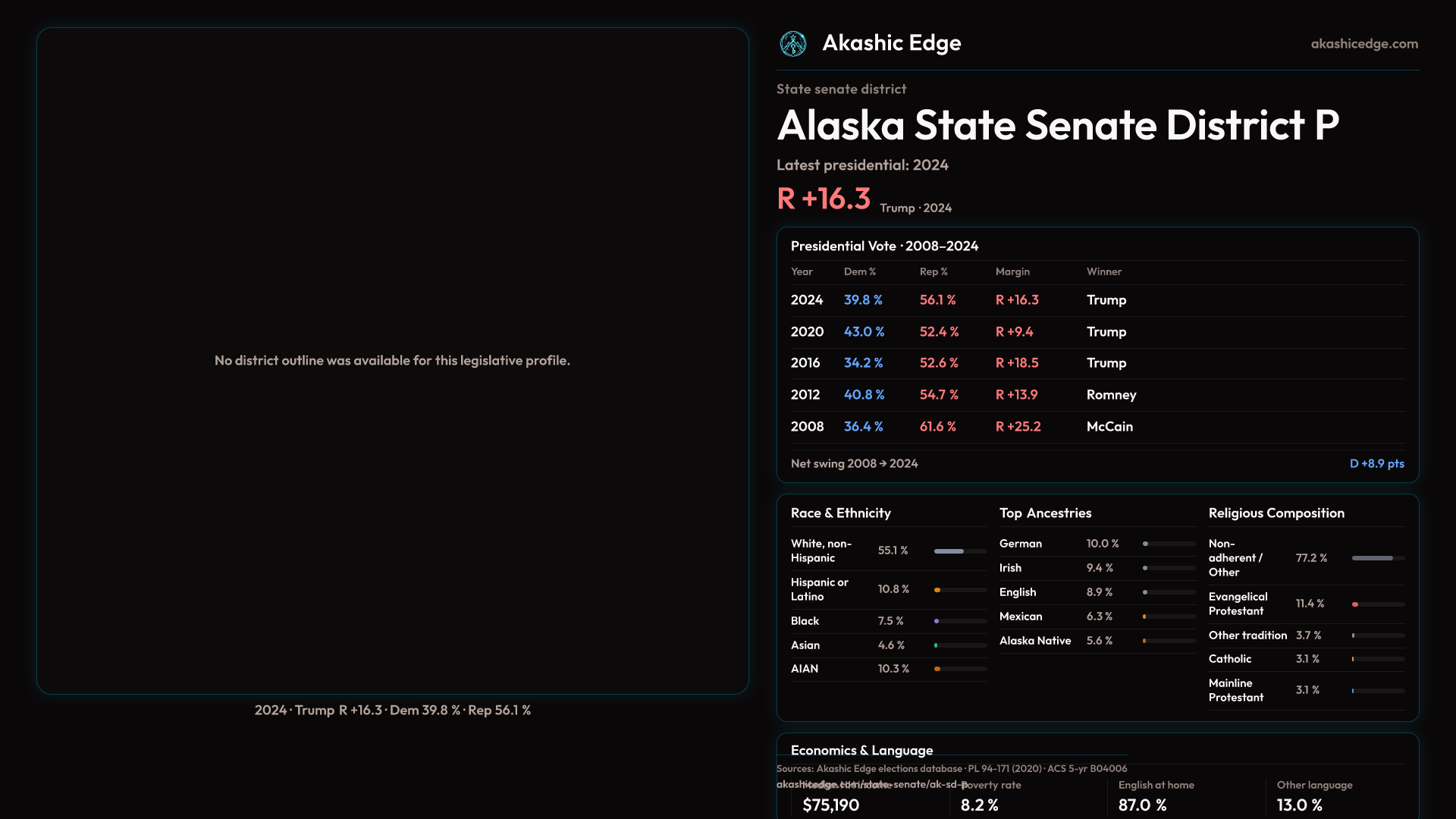Click the White, non-Hispanic percentage bar
Screen dimensions: 1456x819
pyautogui.click(x=960, y=551)
